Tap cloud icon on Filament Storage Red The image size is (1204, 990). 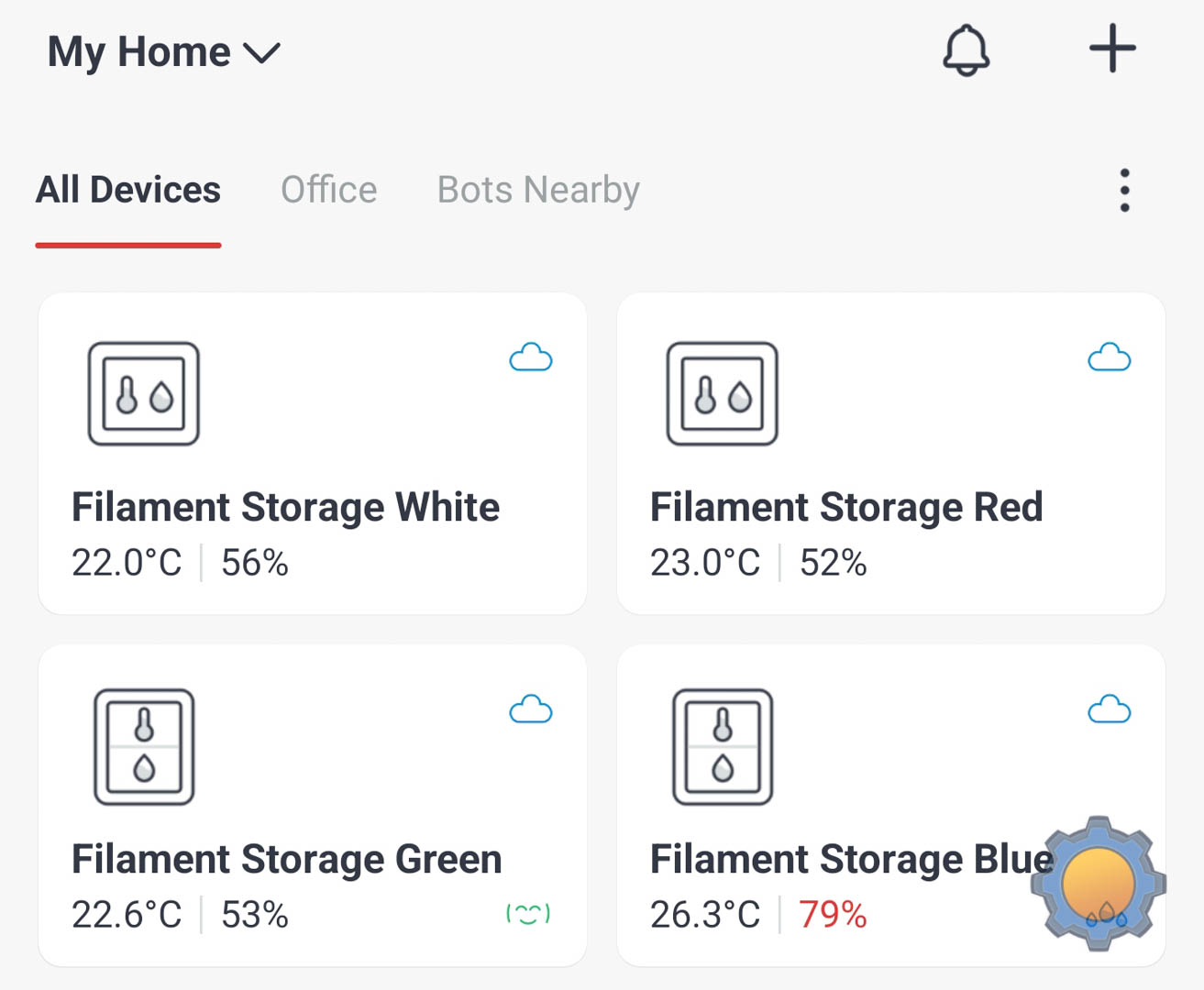[1110, 357]
